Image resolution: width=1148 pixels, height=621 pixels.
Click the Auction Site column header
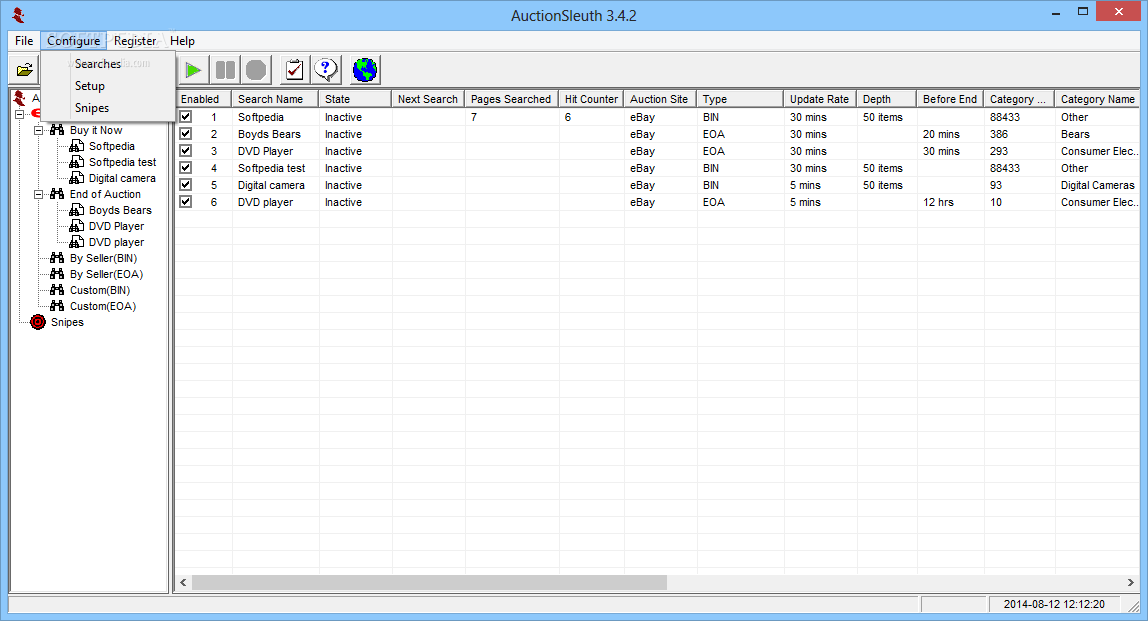pos(660,99)
